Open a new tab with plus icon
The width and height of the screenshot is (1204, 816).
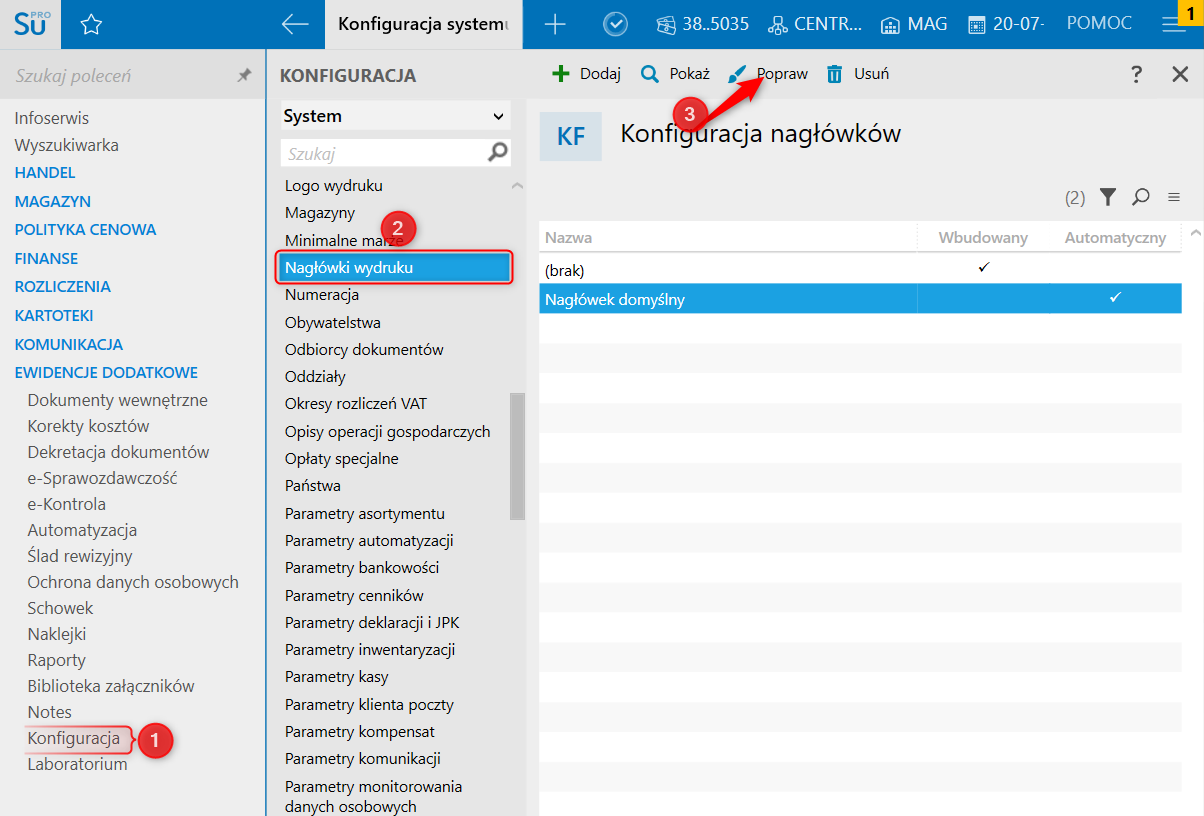click(554, 25)
